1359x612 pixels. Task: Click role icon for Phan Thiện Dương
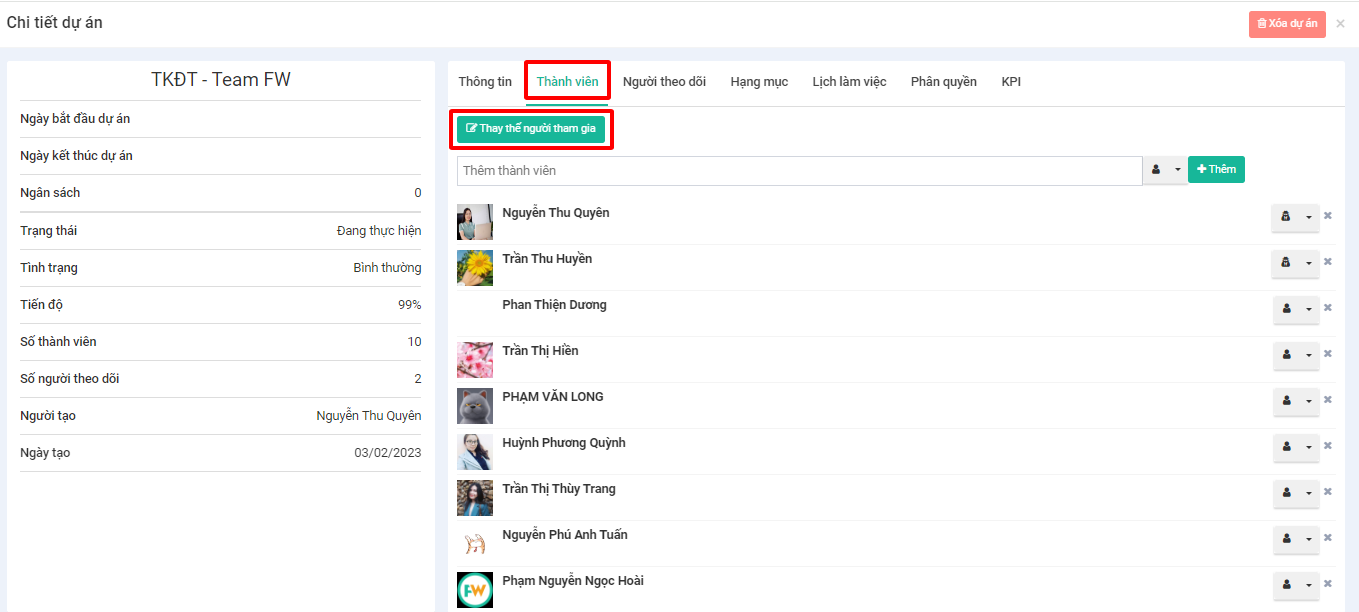[1286, 309]
